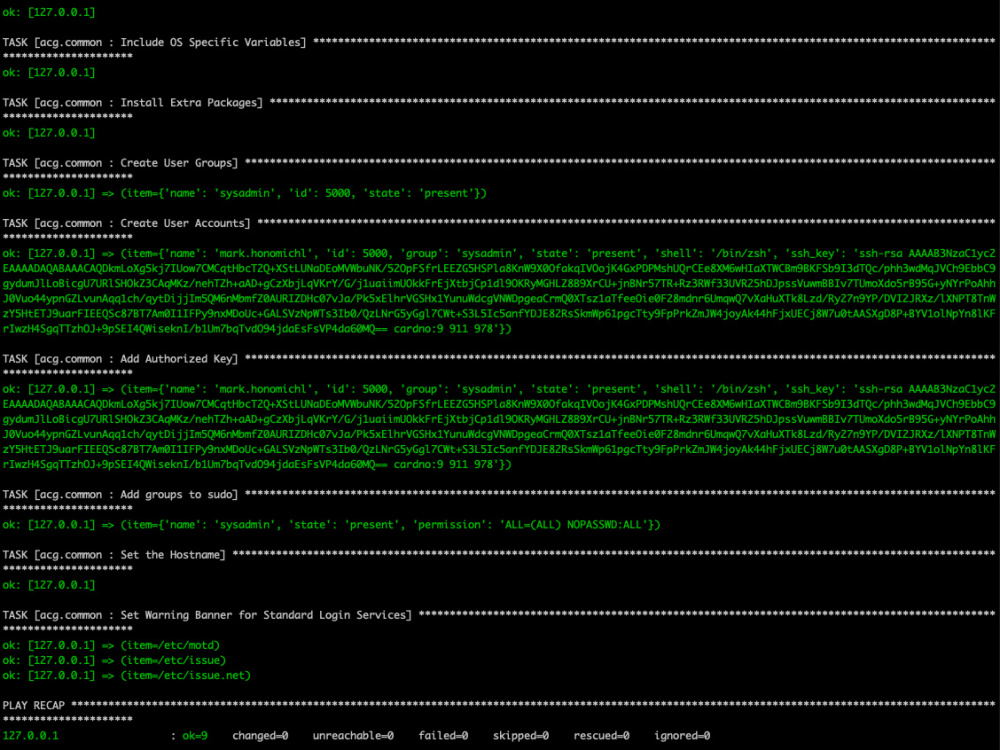Click the 'changed=0' recap value

pos(260,735)
